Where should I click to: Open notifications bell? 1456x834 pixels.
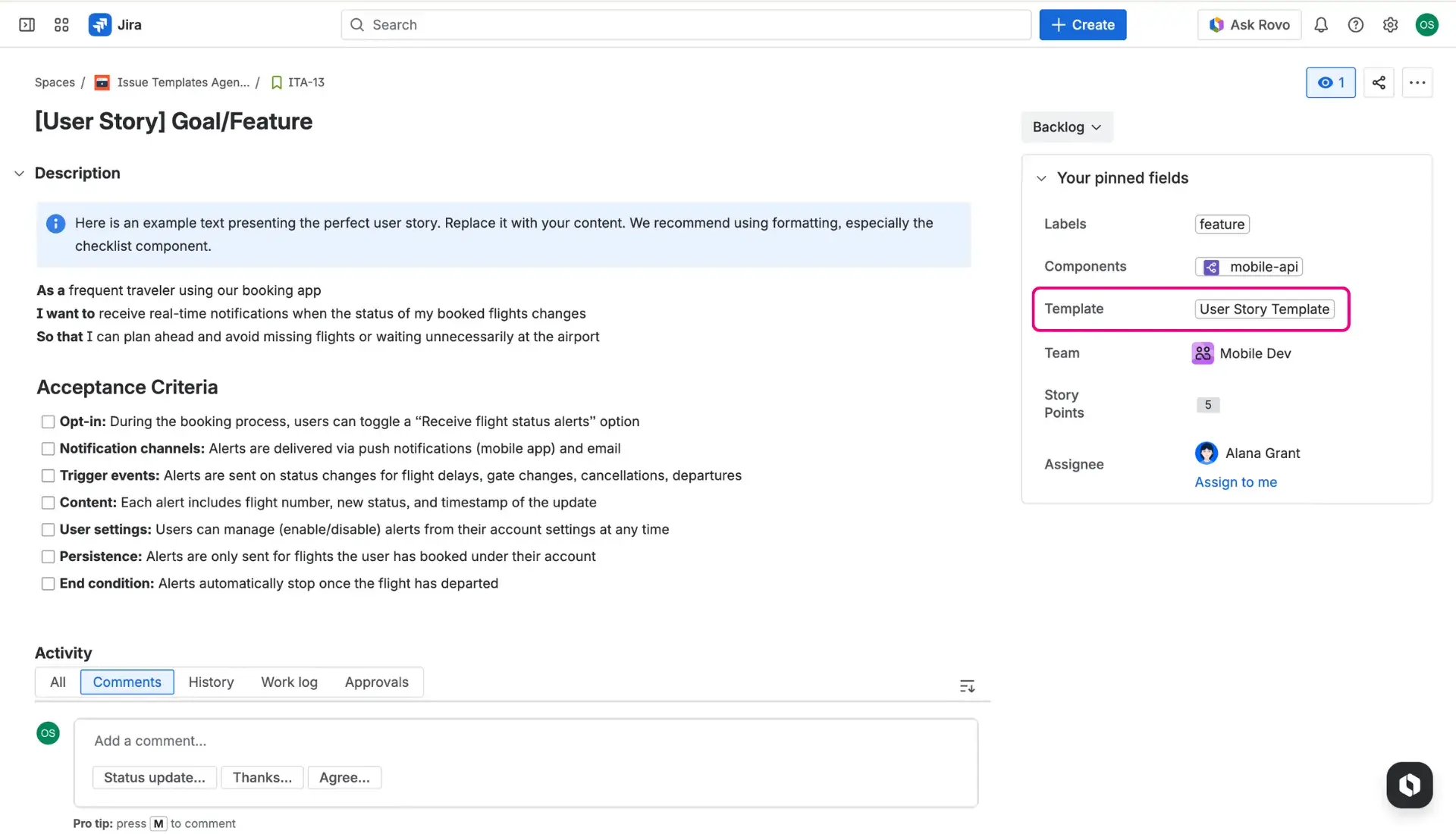[1321, 24]
